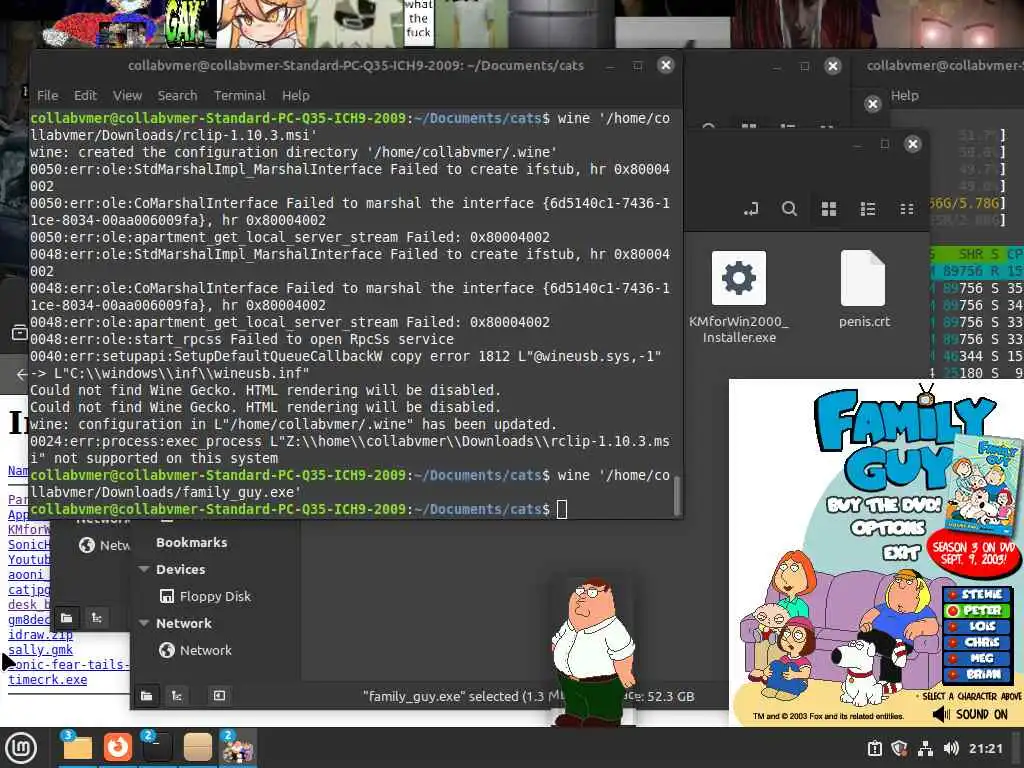Open the archive manager taskbar icon
The width and height of the screenshot is (1024, 768).
point(197,748)
